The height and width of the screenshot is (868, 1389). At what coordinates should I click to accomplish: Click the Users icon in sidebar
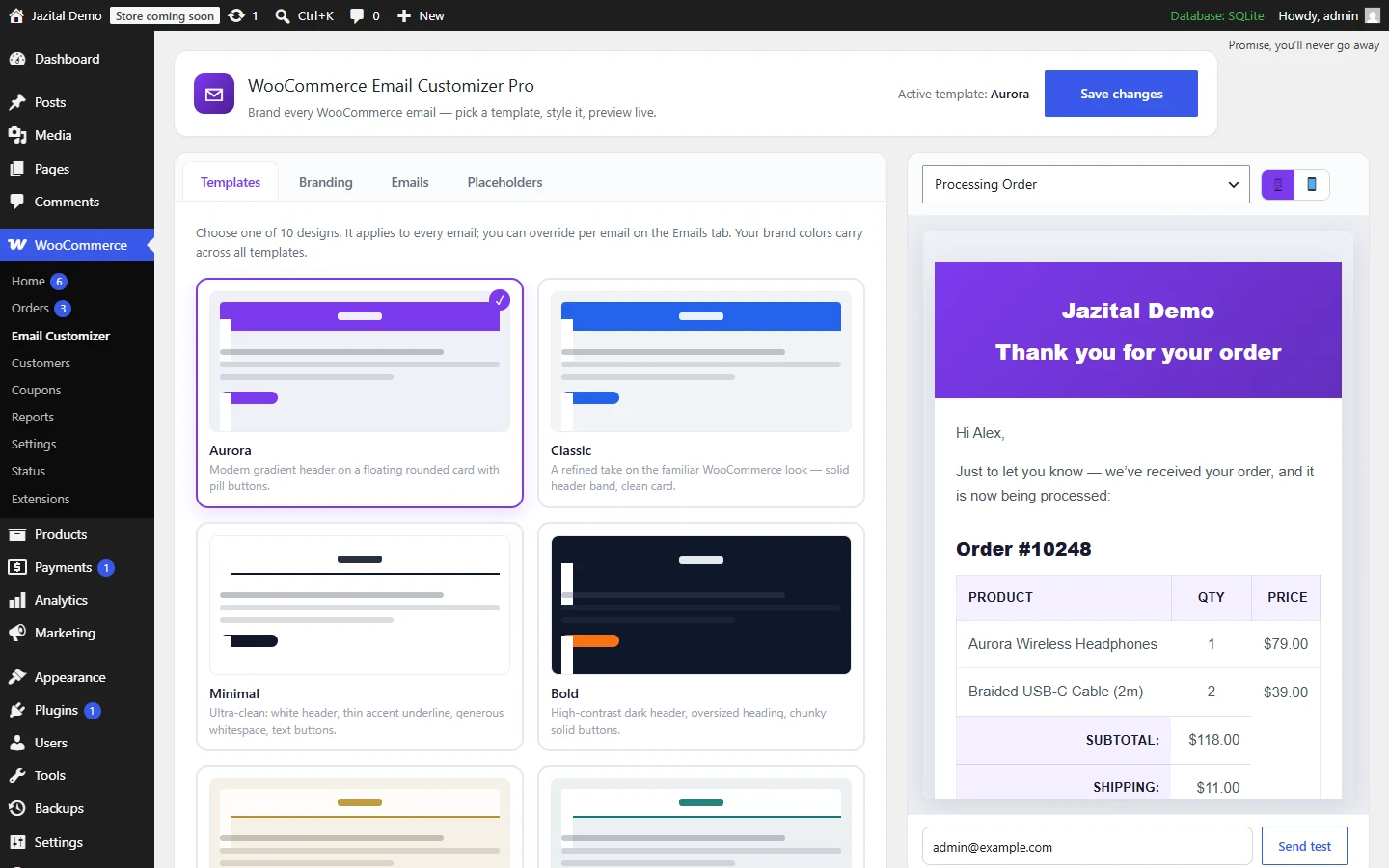coord(17,743)
